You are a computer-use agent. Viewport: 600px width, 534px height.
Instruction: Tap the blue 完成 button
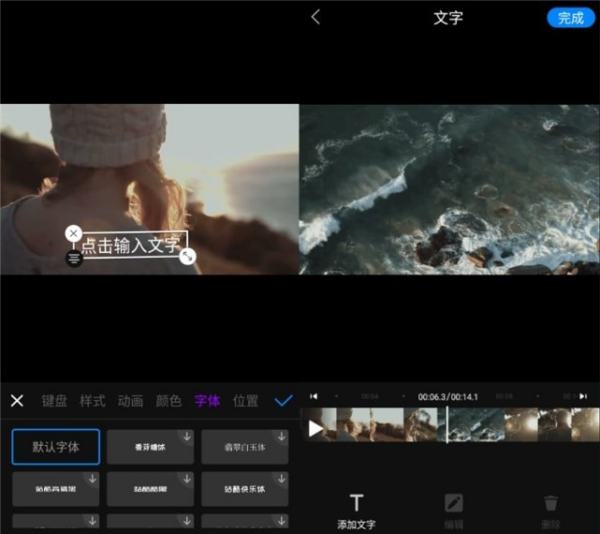tap(571, 18)
